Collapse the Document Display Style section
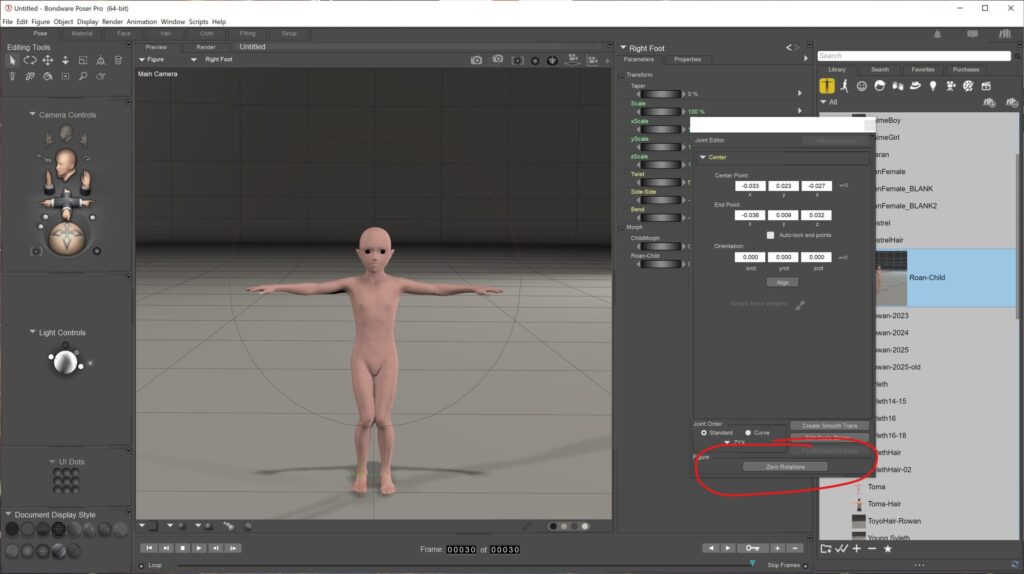This screenshot has width=1024, height=574. pyautogui.click(x=8, y=514)
